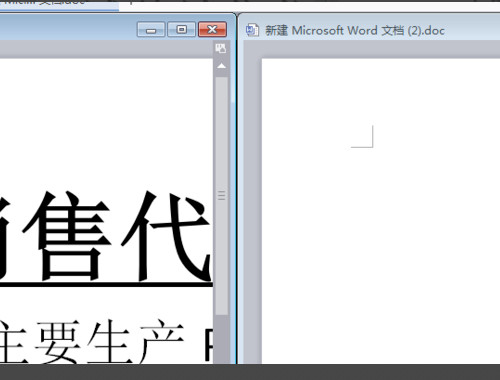Click the character 要 in the body text
The width and height of the screenshot is (500, 380).
click(x=58, y=342)
